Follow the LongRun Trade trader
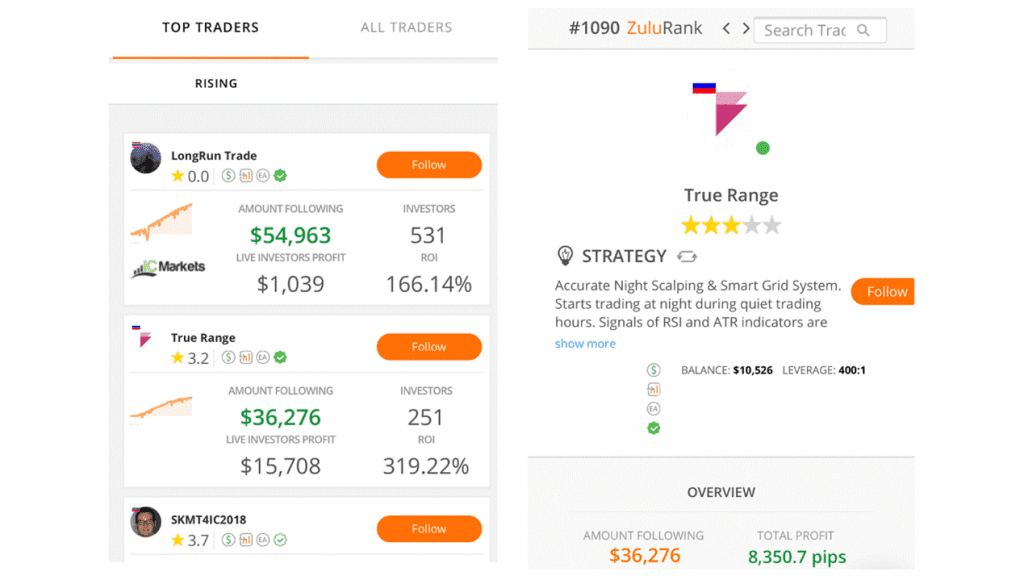This screenshot has height=576, width=1024. tap(429, 165)
